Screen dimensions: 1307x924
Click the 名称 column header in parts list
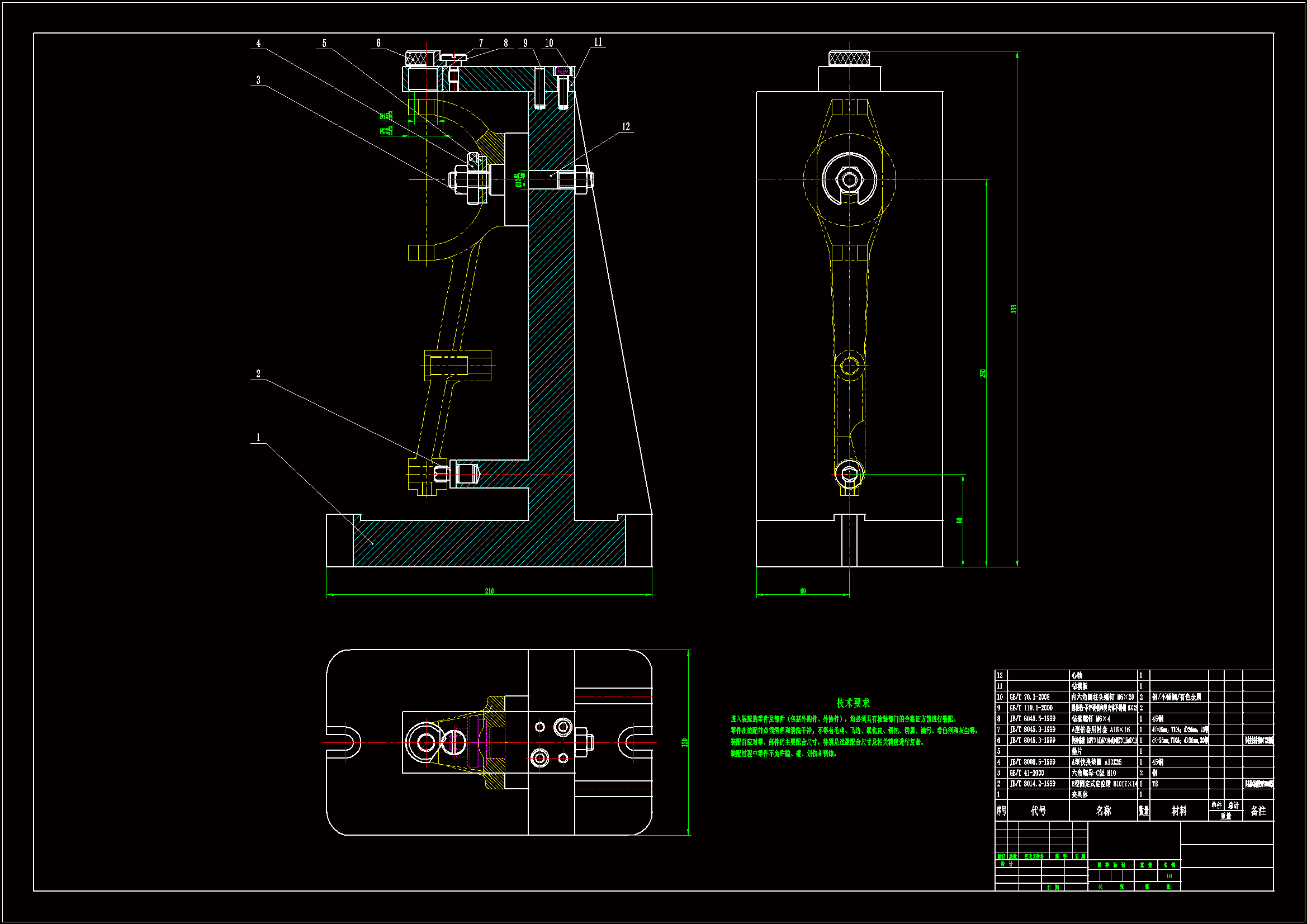[x=1103, y=811]
